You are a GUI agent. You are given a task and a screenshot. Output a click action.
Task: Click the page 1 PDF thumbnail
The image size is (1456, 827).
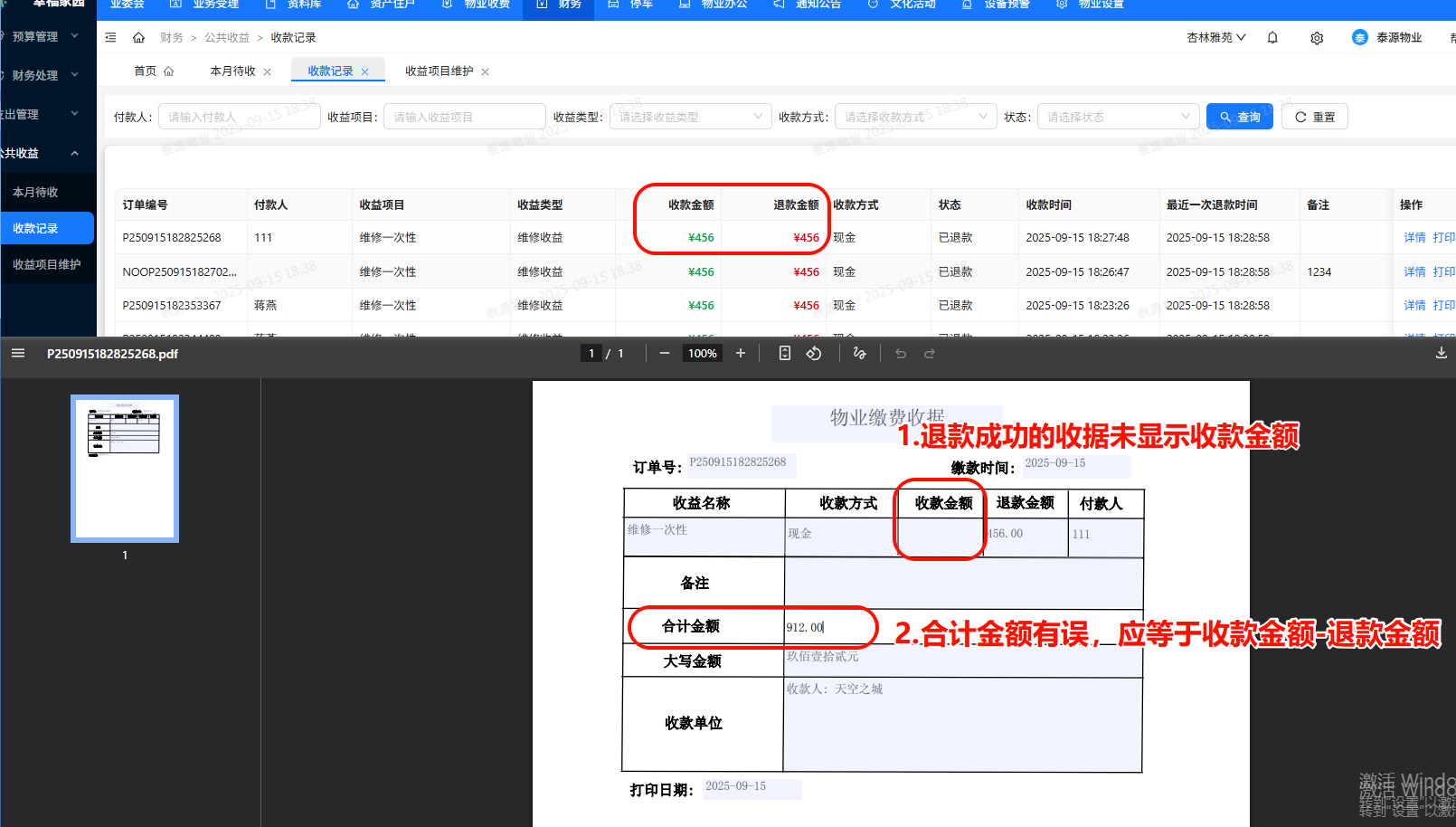pos(124,468)
